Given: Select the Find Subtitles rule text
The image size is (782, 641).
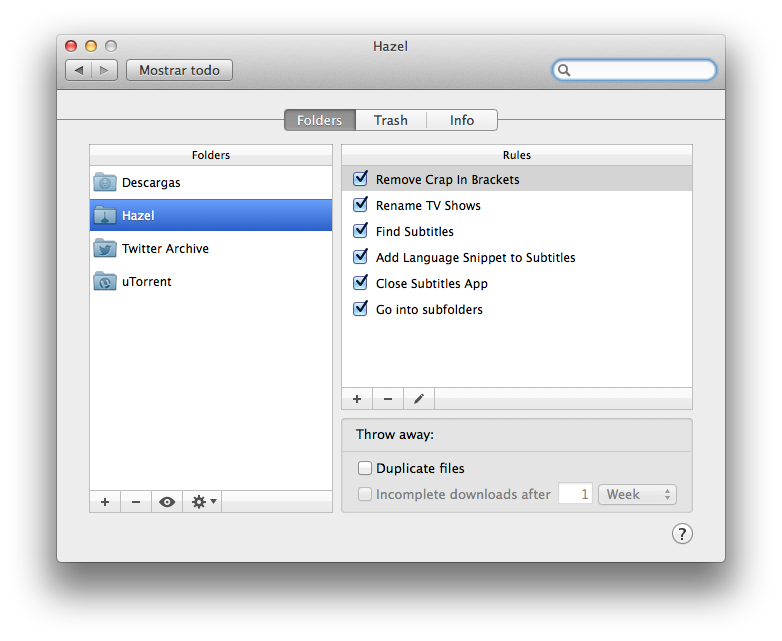Looking at the screenshot, I should click(415, 231).
